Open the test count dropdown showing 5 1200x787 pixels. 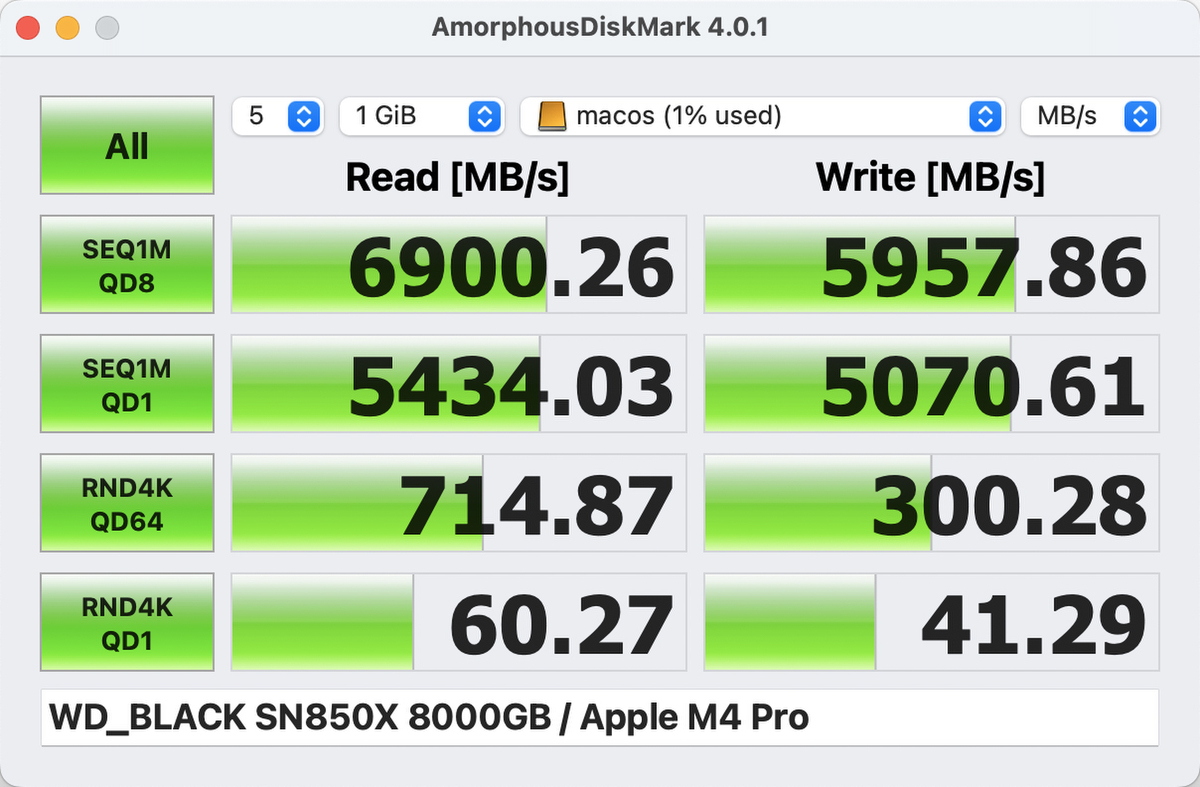pyautogui.click(x=277, y=116)
